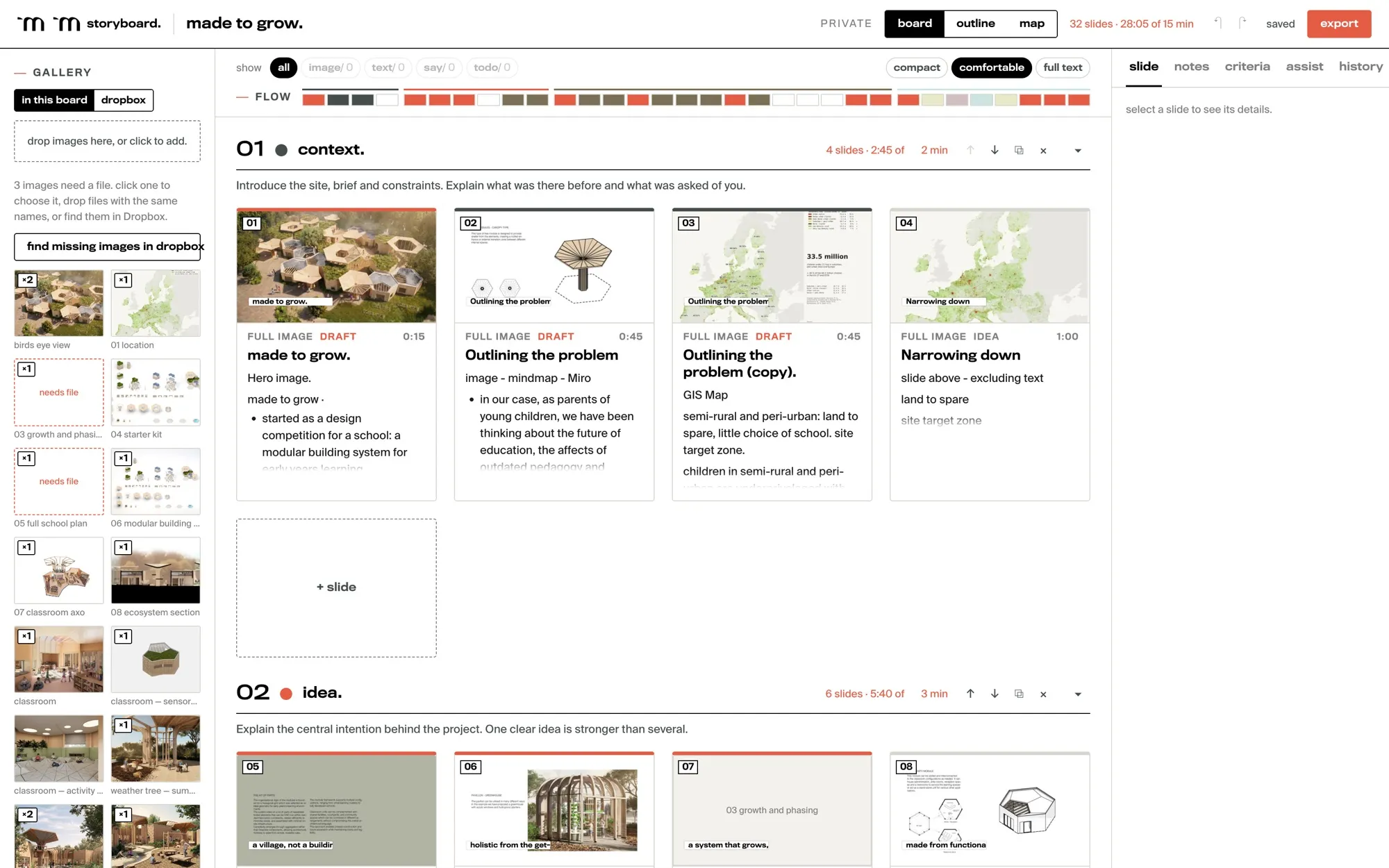Switch density to full text

1063,67
